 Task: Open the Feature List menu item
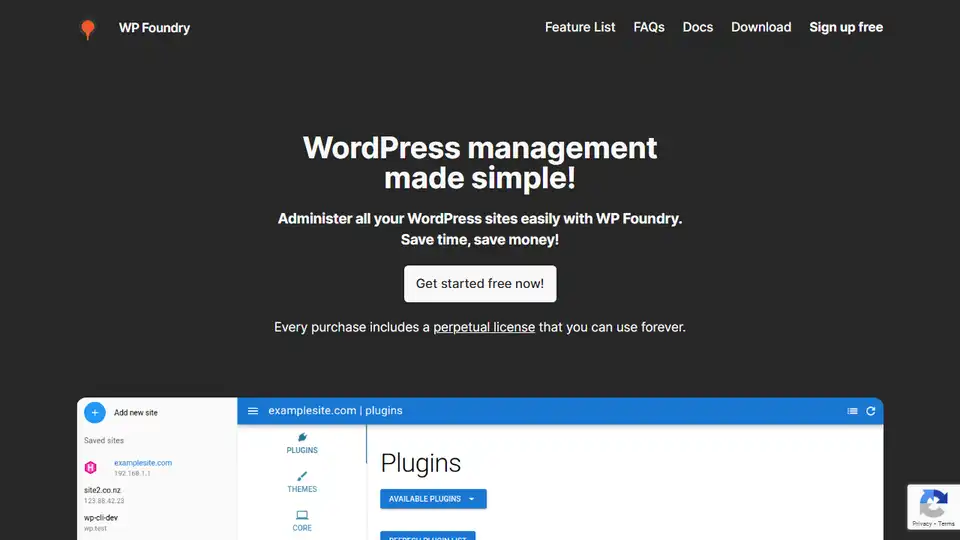click(x=580, y=27)
